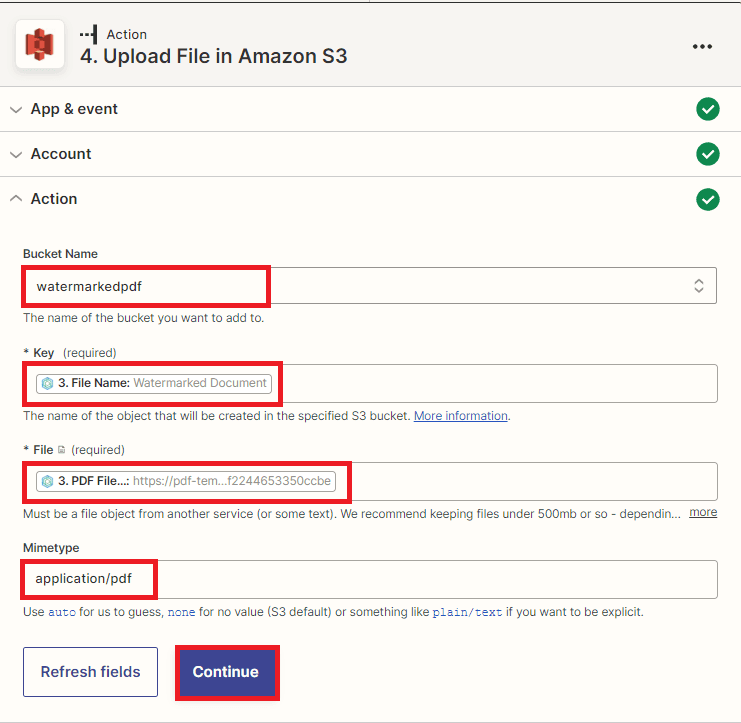Select the 3. File Name mapped value pill
Image resolution: width=741 pixels, height=723 pixels.
[154, 383]
